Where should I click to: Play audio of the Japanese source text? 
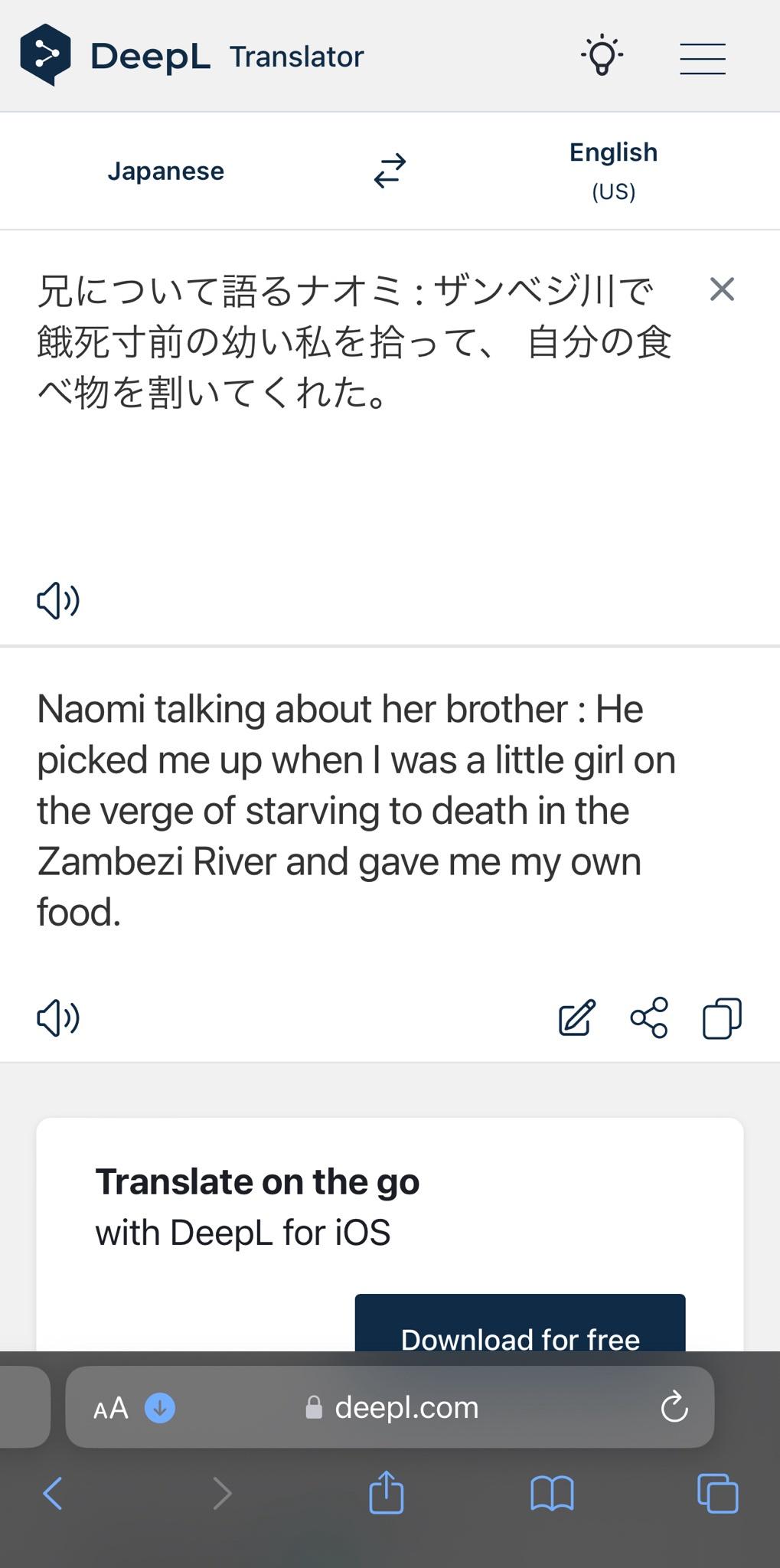click(x=58, y=600)
